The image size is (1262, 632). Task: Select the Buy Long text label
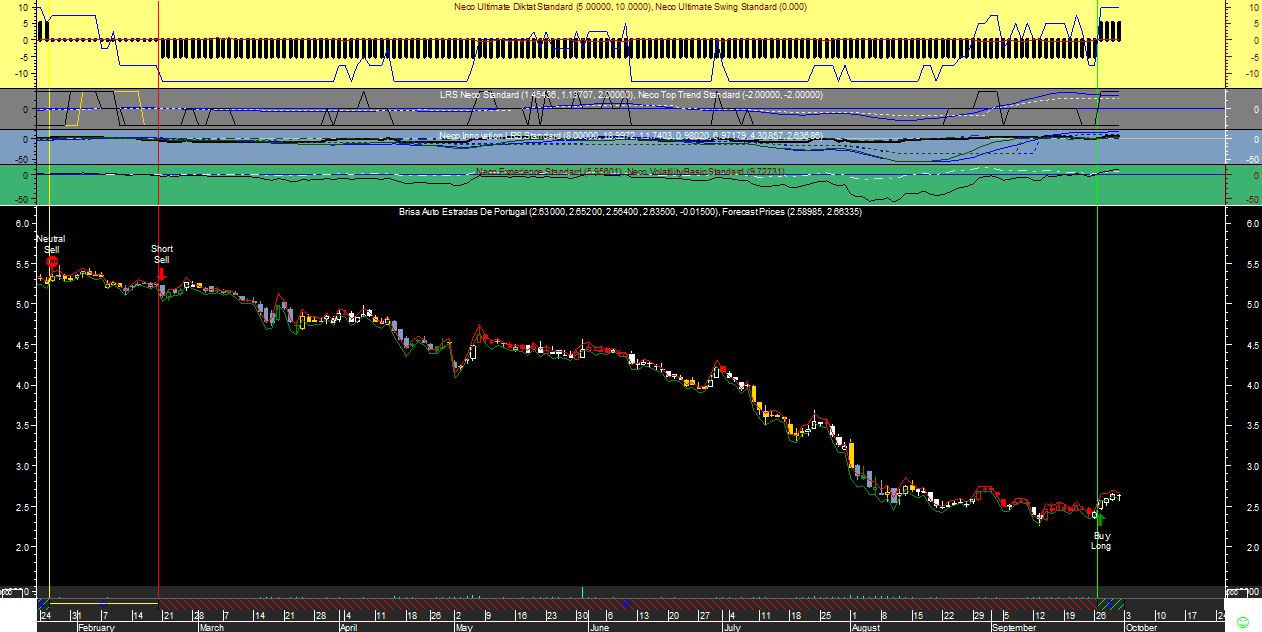[x=1101, y=541]
